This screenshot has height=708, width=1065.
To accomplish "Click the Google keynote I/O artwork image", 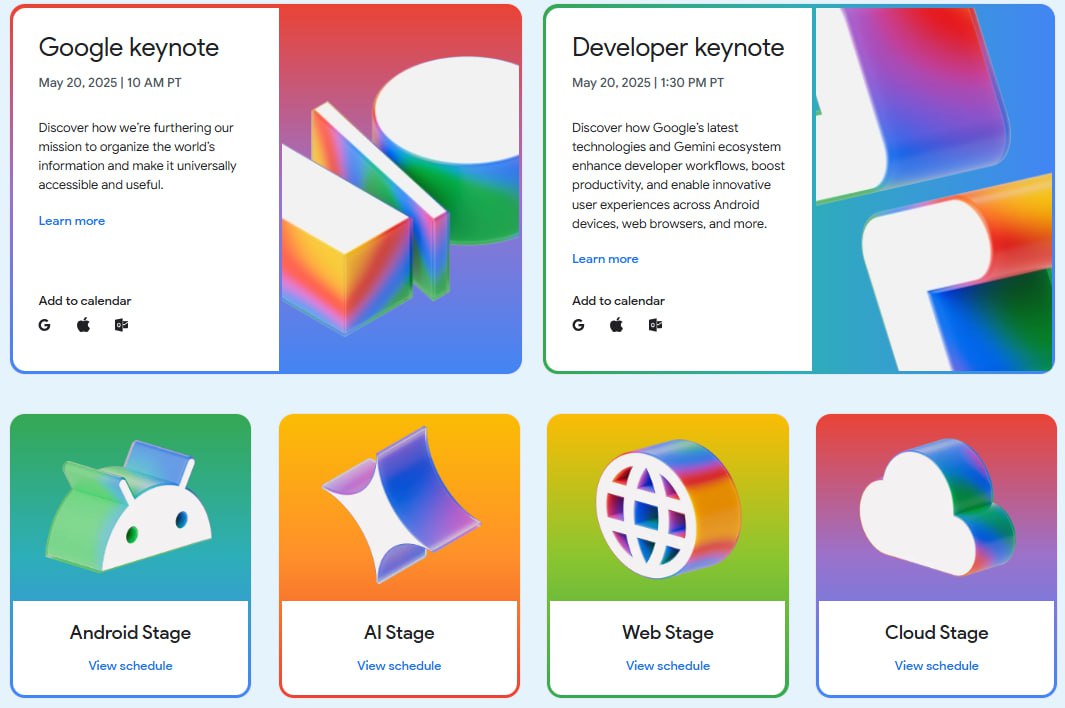I will pos(400,189).
